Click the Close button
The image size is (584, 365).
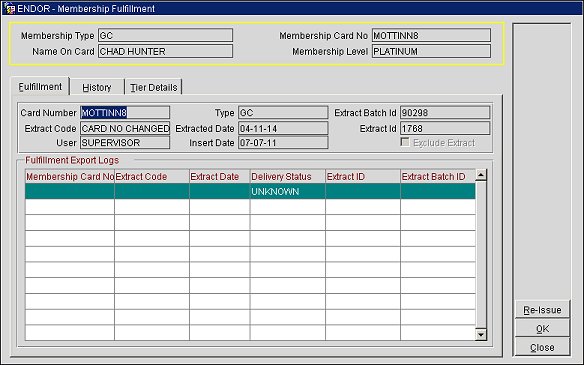click(542, 347)
